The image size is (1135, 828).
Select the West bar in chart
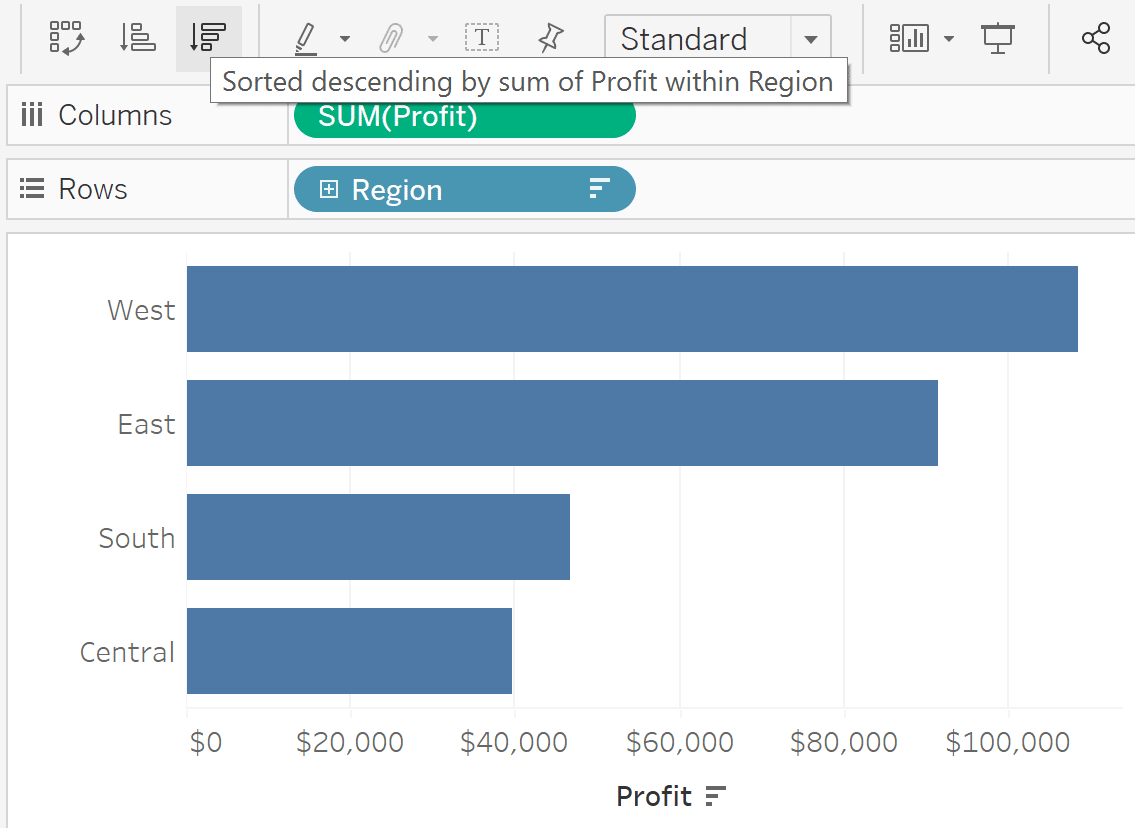point(632,309)
